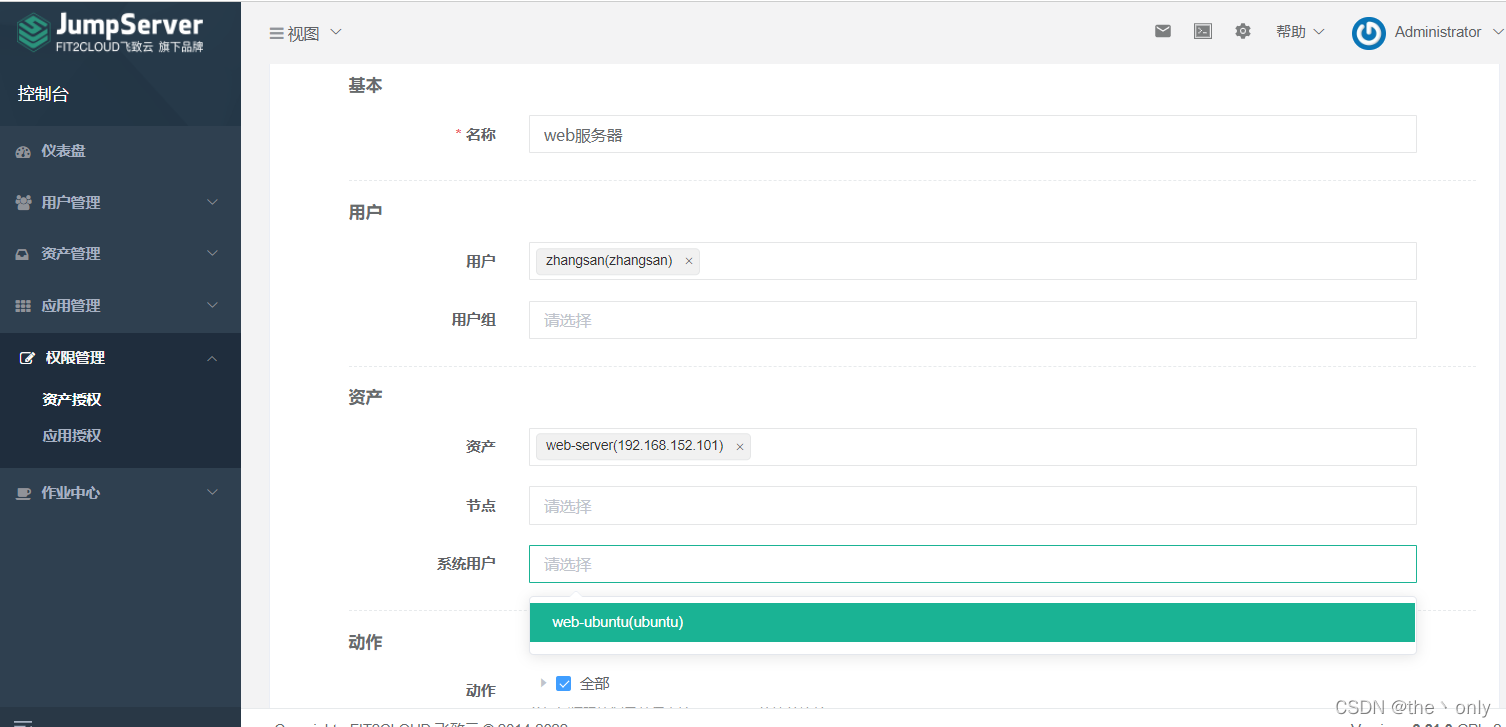Screen dimensions: 1506x727
Task: Click the Administrator avatar power icon
Action: (x=1369, y=33)
